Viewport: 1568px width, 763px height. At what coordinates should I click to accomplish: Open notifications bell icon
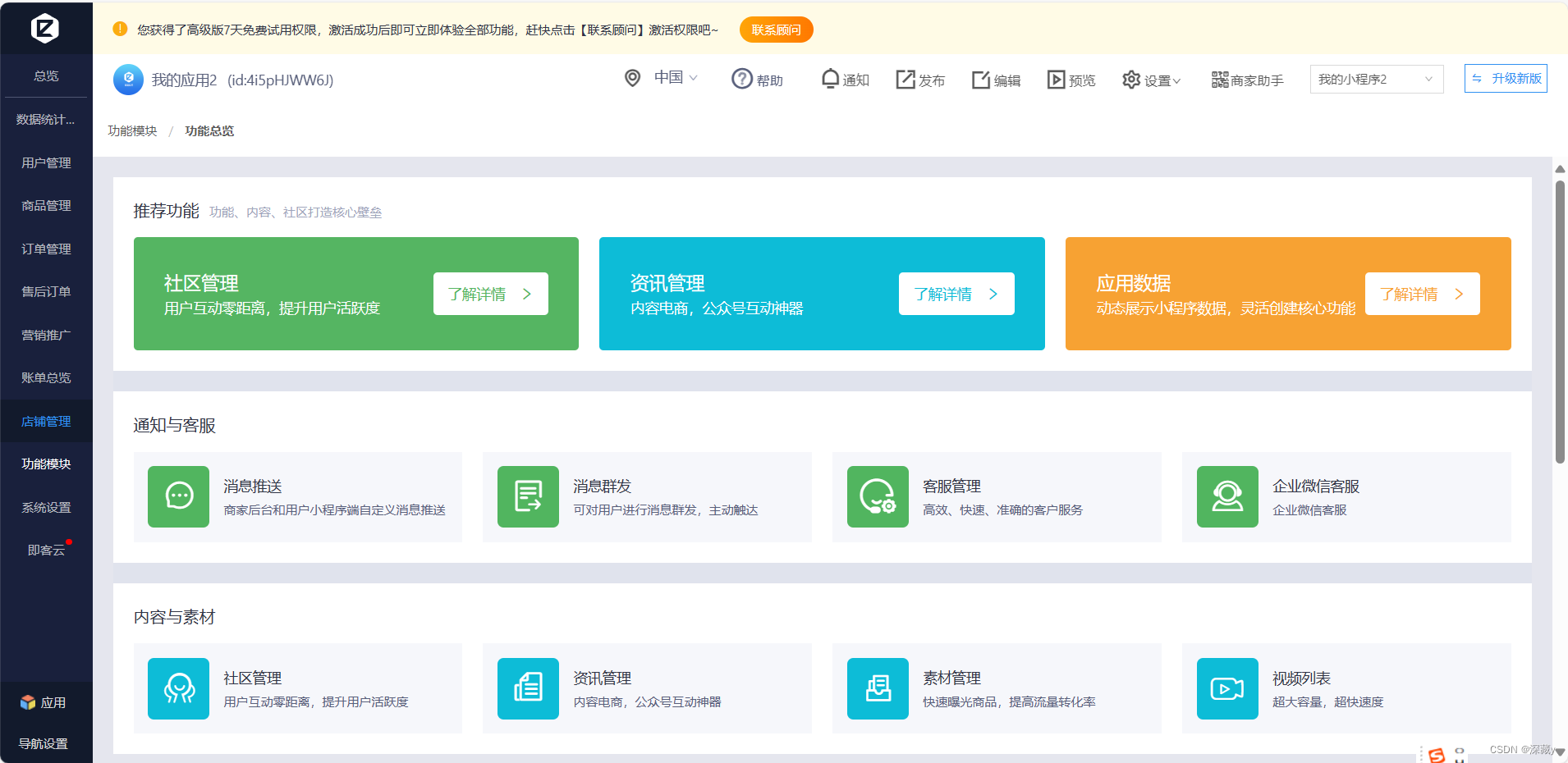coord(831,79)
